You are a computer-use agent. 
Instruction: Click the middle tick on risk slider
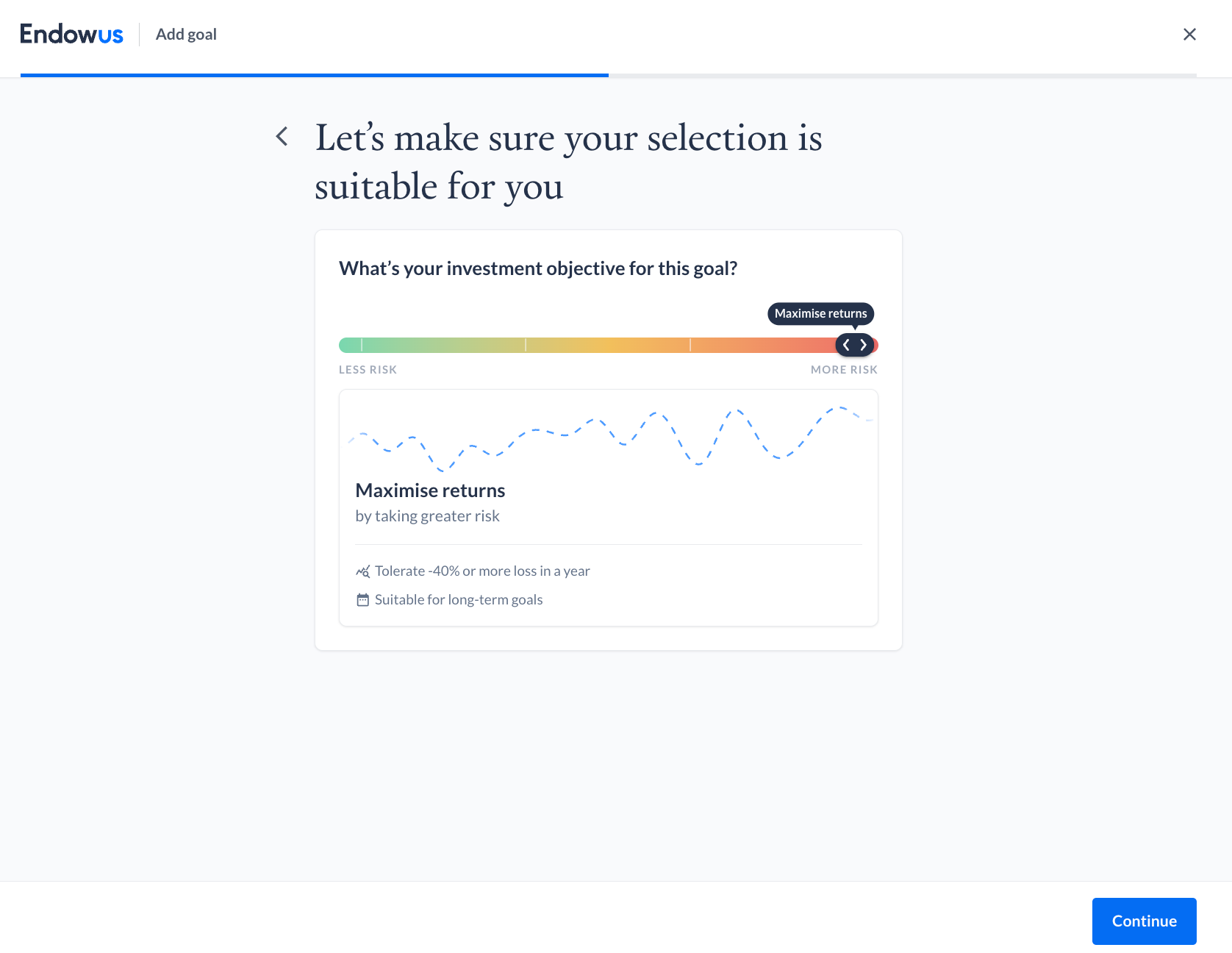pos(526,345)
